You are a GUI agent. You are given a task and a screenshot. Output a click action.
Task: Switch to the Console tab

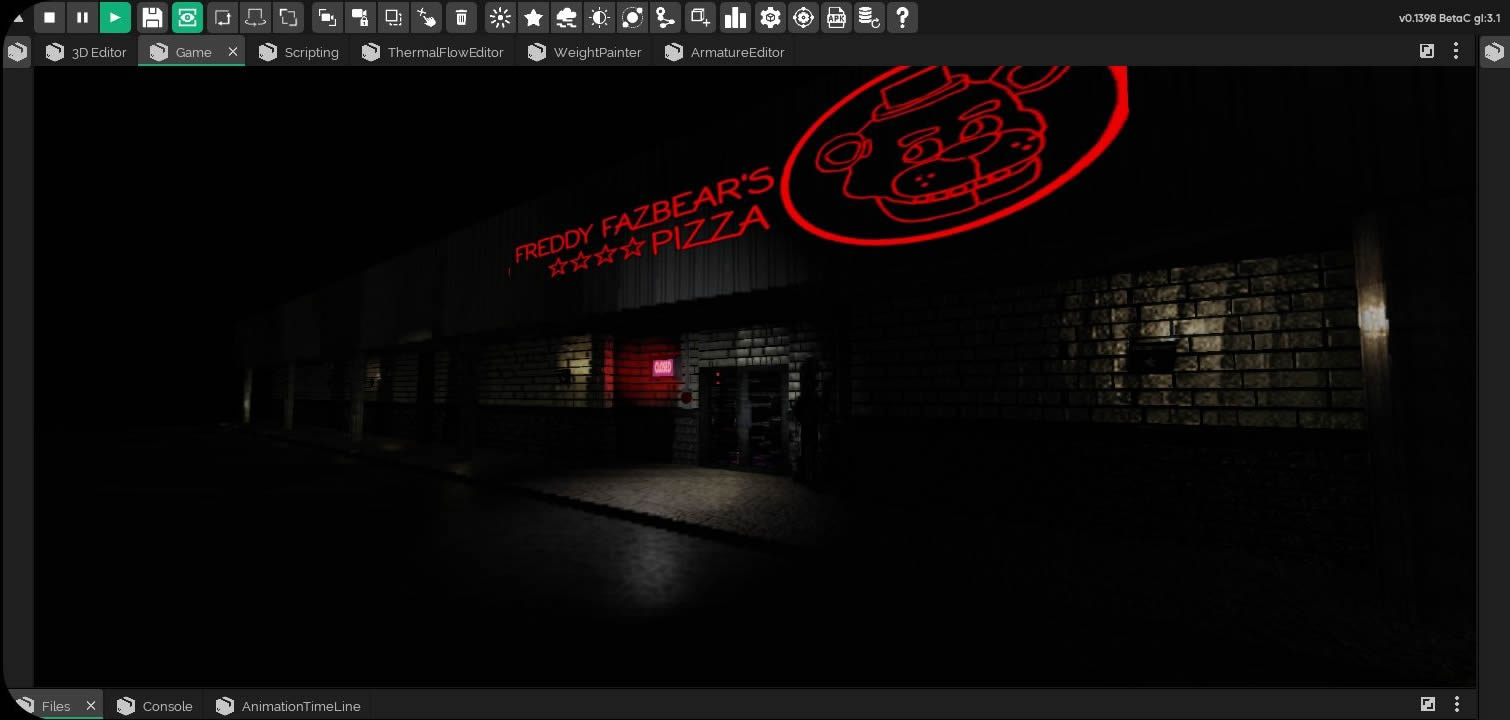tap(155, 706)
